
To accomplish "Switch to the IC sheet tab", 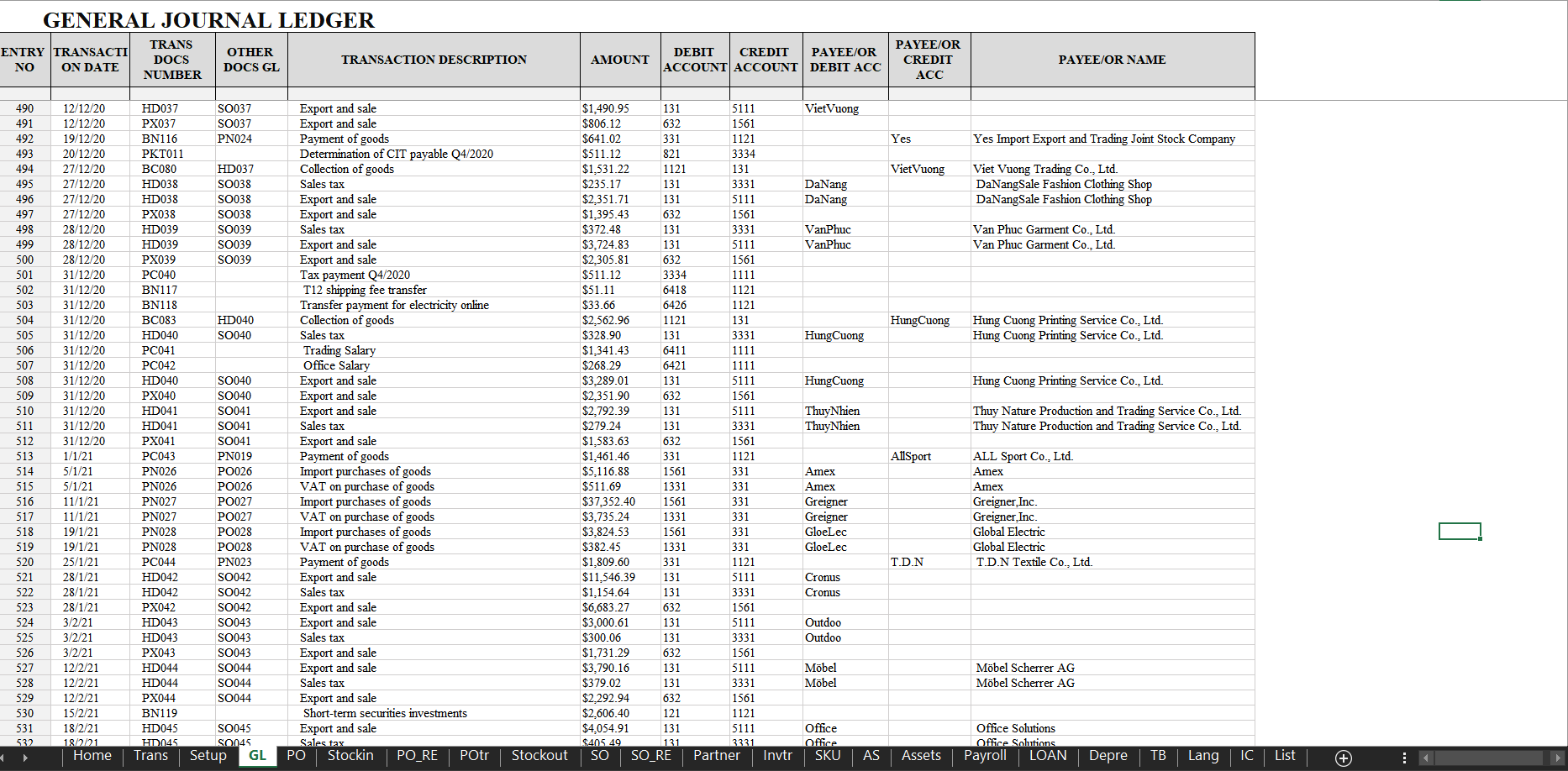I will point(1247,755).
